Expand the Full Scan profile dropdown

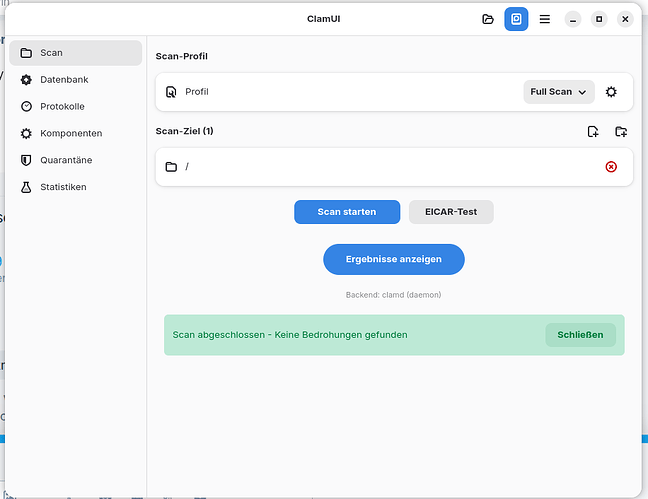tap(558, 92)
